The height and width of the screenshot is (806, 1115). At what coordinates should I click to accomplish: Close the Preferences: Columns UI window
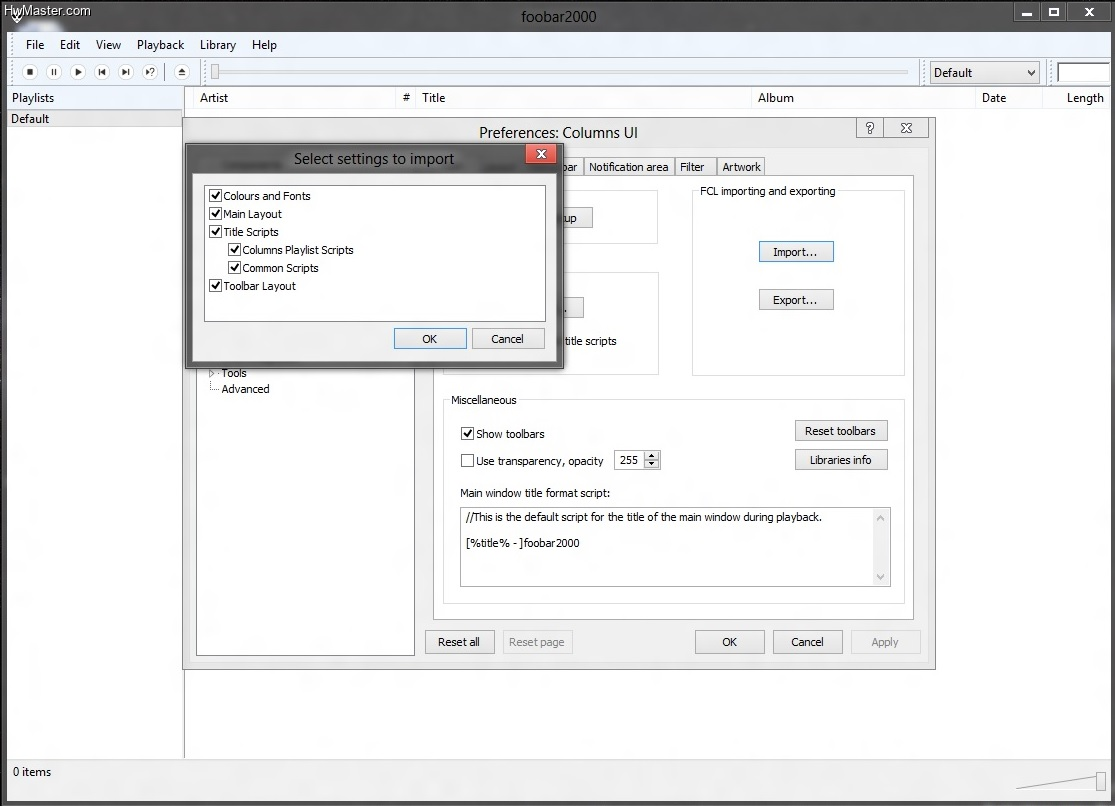906,128
